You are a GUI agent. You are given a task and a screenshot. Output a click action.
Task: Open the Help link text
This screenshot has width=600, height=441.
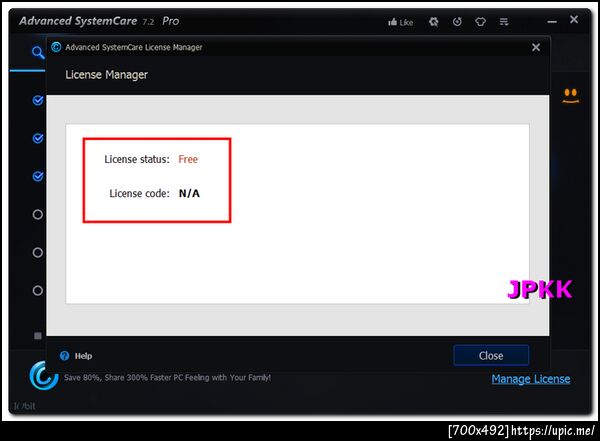coord(83,356)
